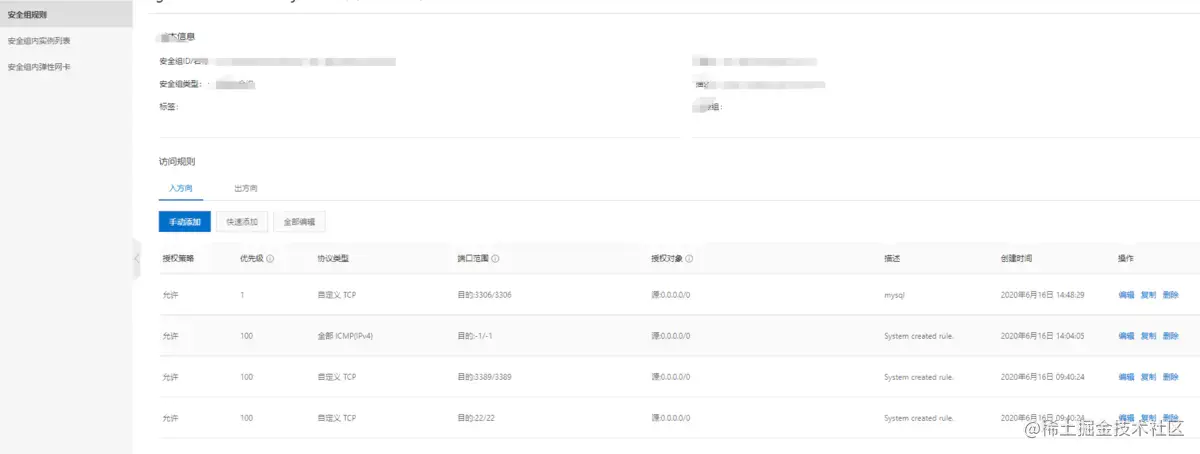The height and width of the screenshot is (454, 1200).
Task: Click 删除 for the 3389/3389 rule
Action: coord(1171,377)
